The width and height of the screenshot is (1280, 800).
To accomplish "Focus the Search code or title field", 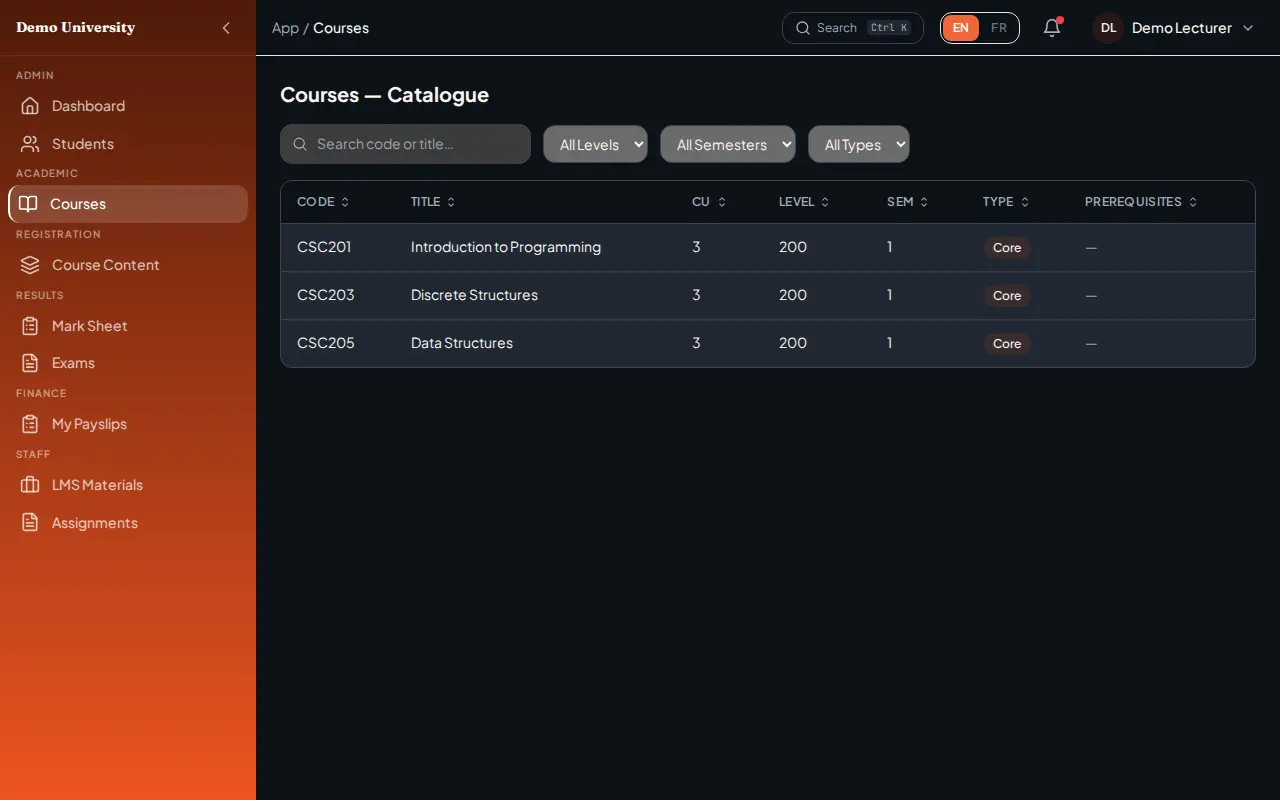I will 405,144.
